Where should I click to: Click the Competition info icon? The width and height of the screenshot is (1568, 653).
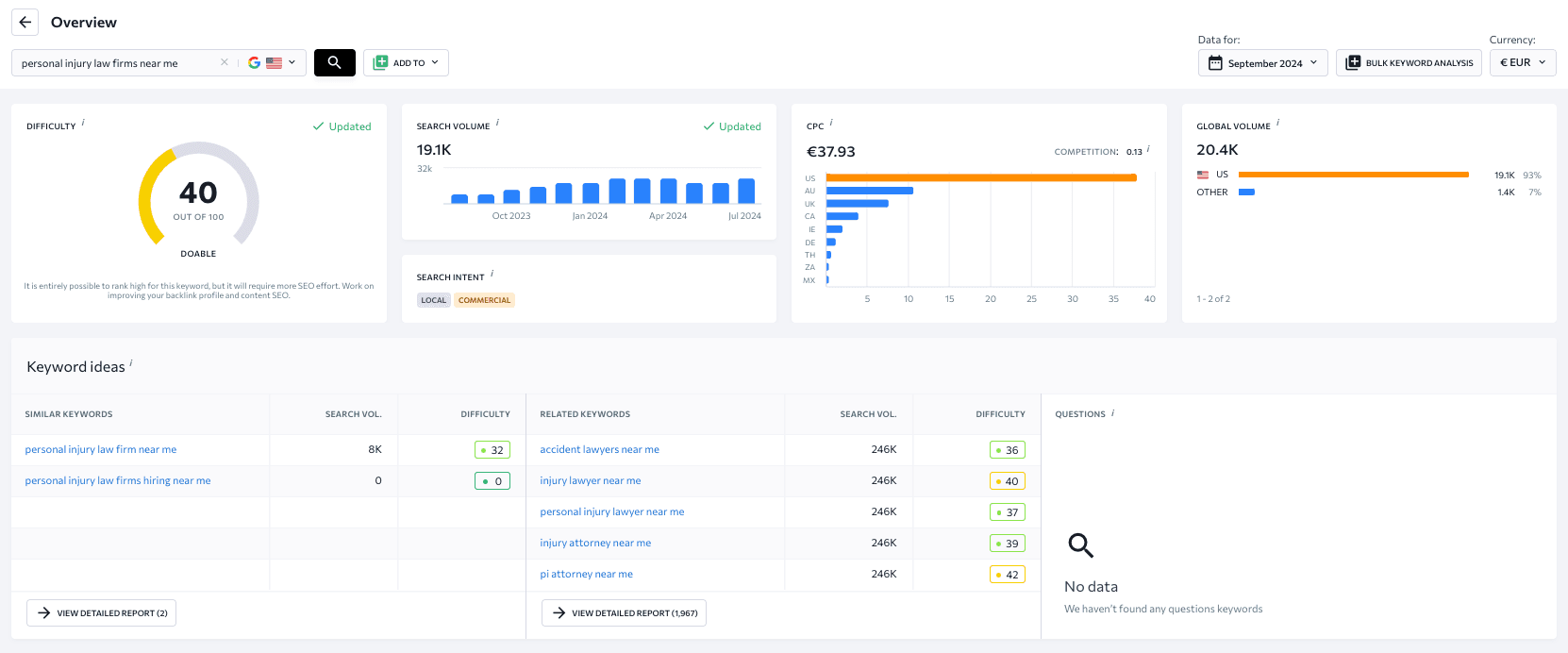click(1148, 149)
